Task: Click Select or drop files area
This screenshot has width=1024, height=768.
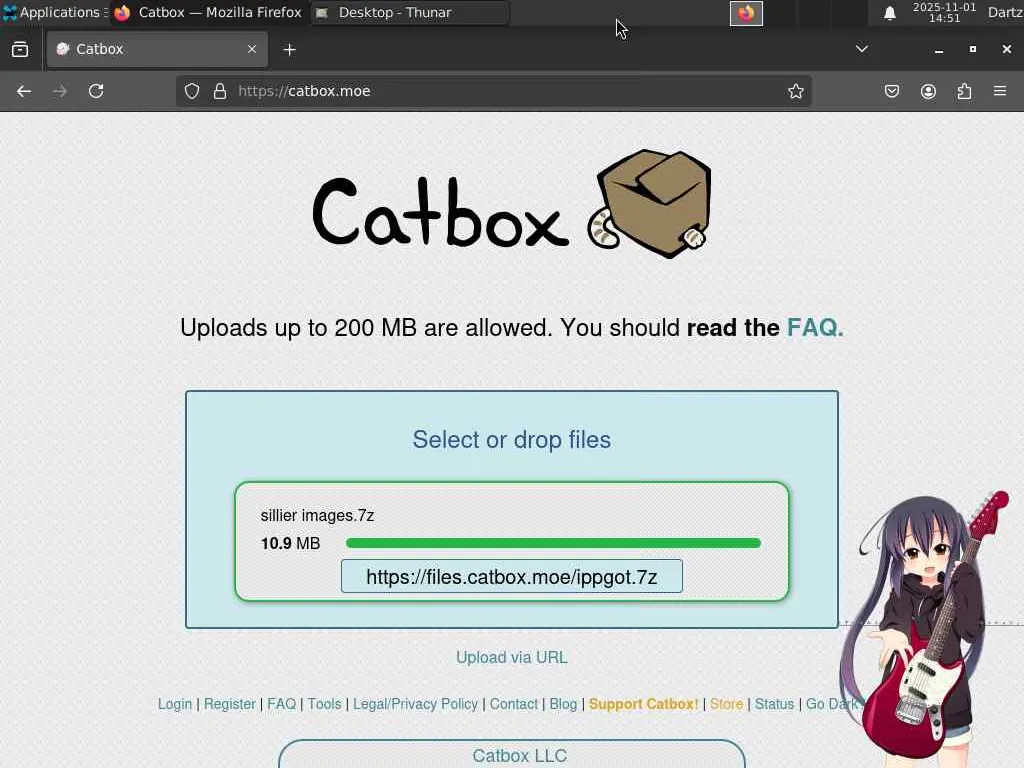Action: (511, 440)
